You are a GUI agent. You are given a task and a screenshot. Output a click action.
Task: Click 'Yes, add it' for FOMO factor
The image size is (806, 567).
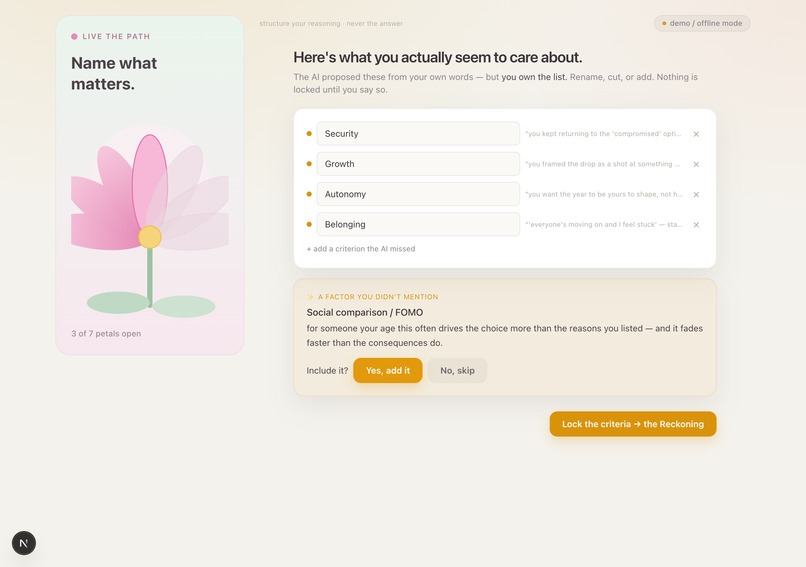pos(388,370)
